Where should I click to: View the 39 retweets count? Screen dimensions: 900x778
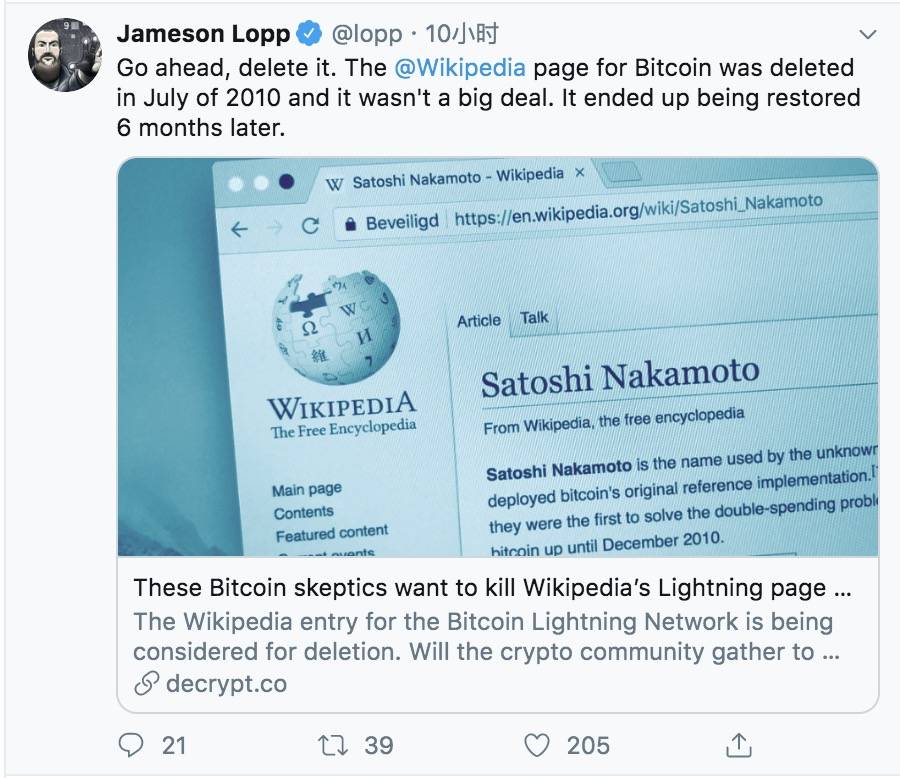tap(379, 745)
